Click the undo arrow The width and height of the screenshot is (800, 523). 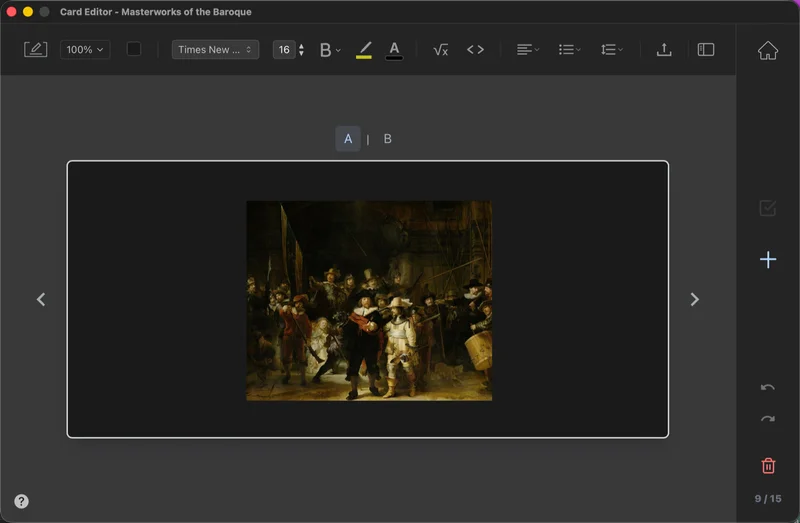click(768, 387)
